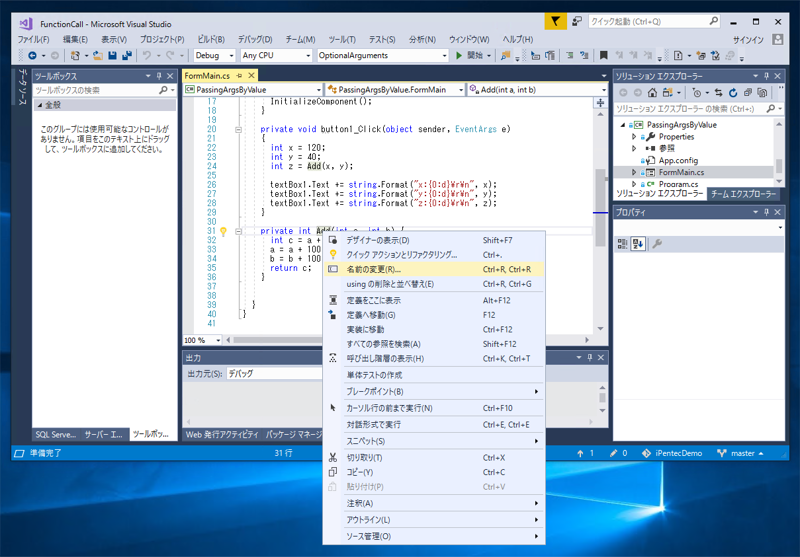Click the Undo arrow icon
This screenshot has width=800, height=557.
[x=147, y=55]
